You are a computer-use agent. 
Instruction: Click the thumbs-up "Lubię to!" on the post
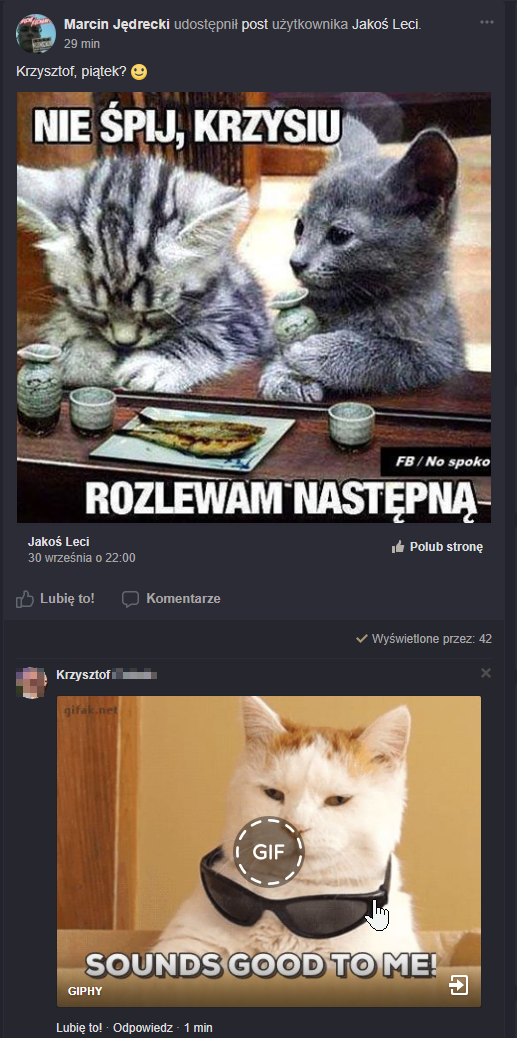(x=56, y=598)
